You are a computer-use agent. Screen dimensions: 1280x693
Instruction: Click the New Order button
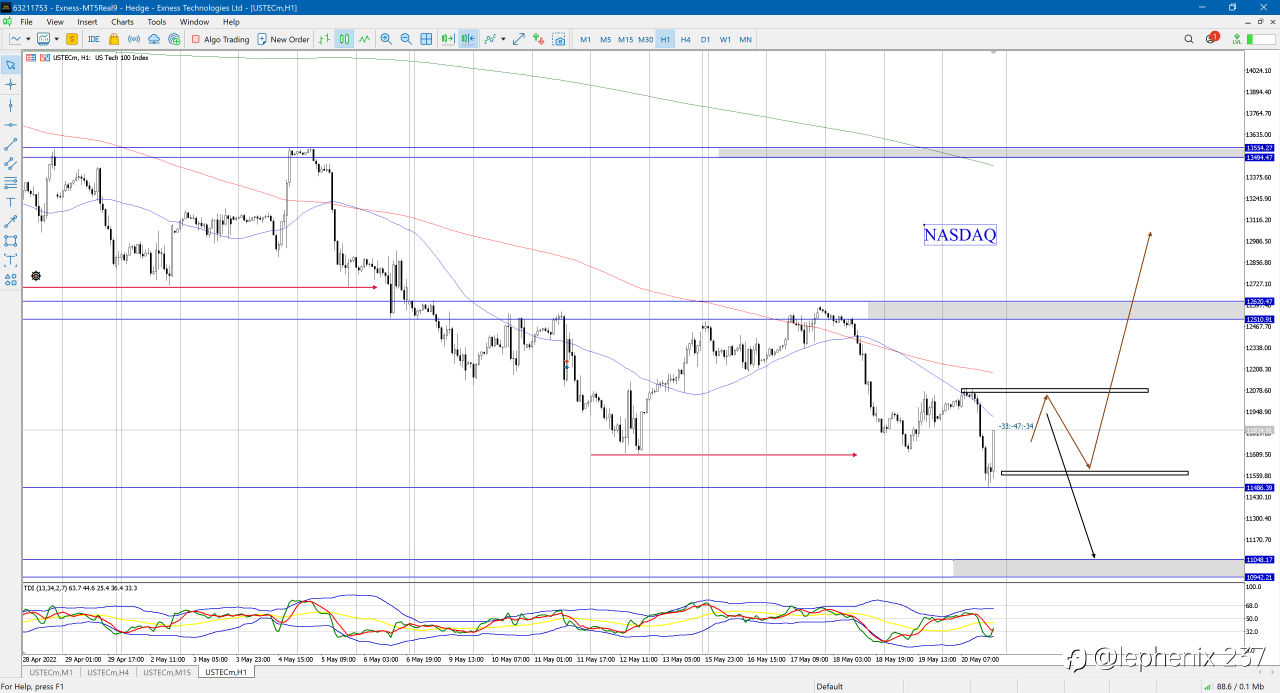(x=283, y=39)
